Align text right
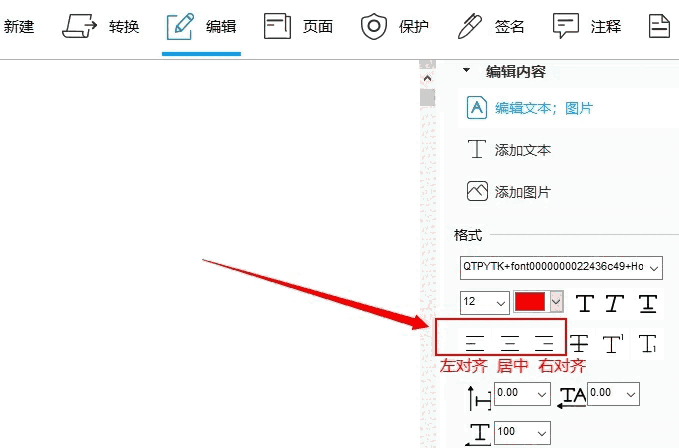This screenshot has height=448, width=679. [544, 343]
